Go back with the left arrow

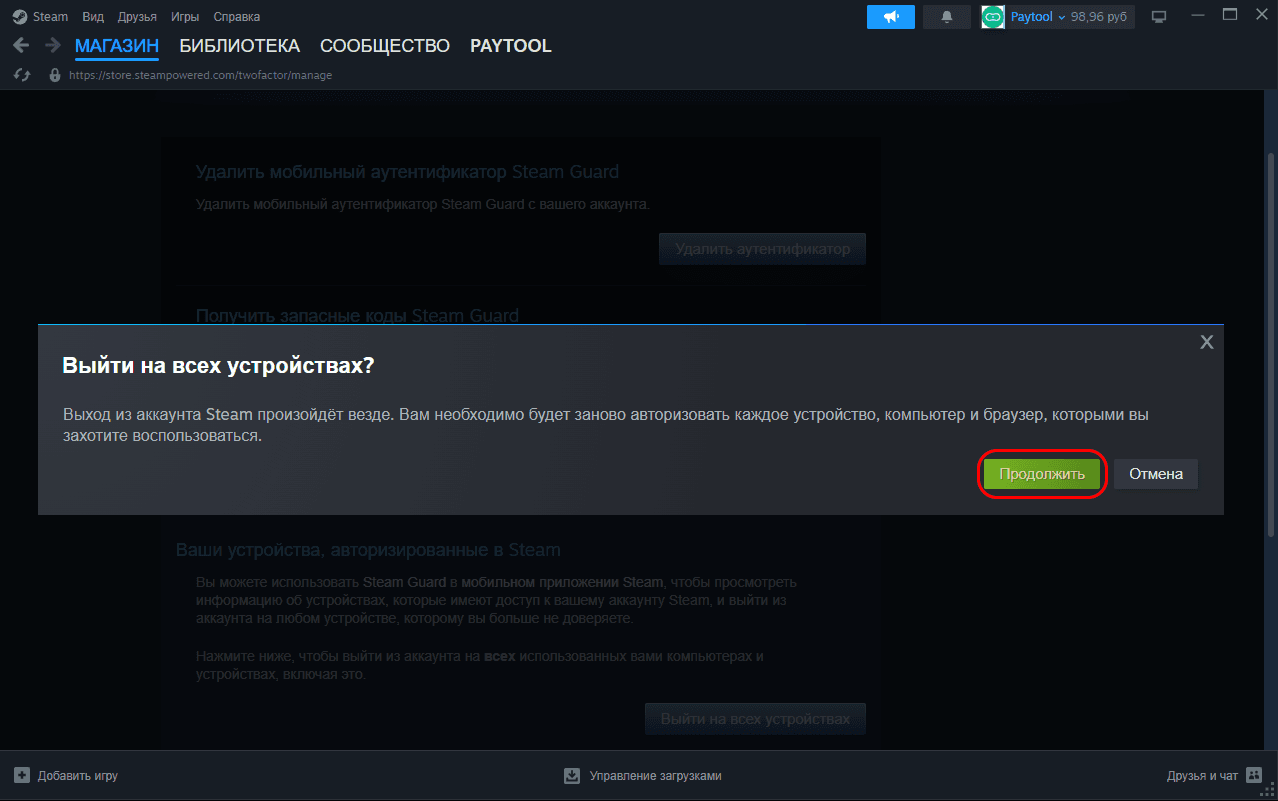pyautogui.click(x=20, y=46)
